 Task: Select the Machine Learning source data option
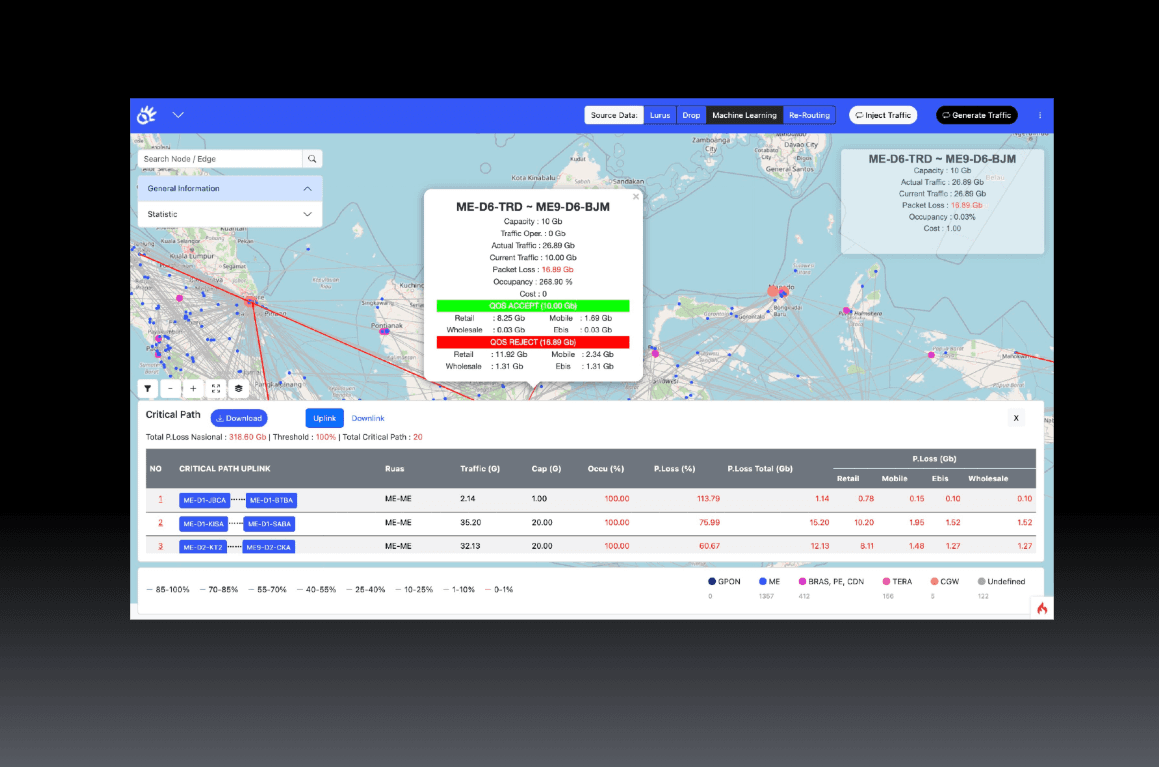click(744, 115)
